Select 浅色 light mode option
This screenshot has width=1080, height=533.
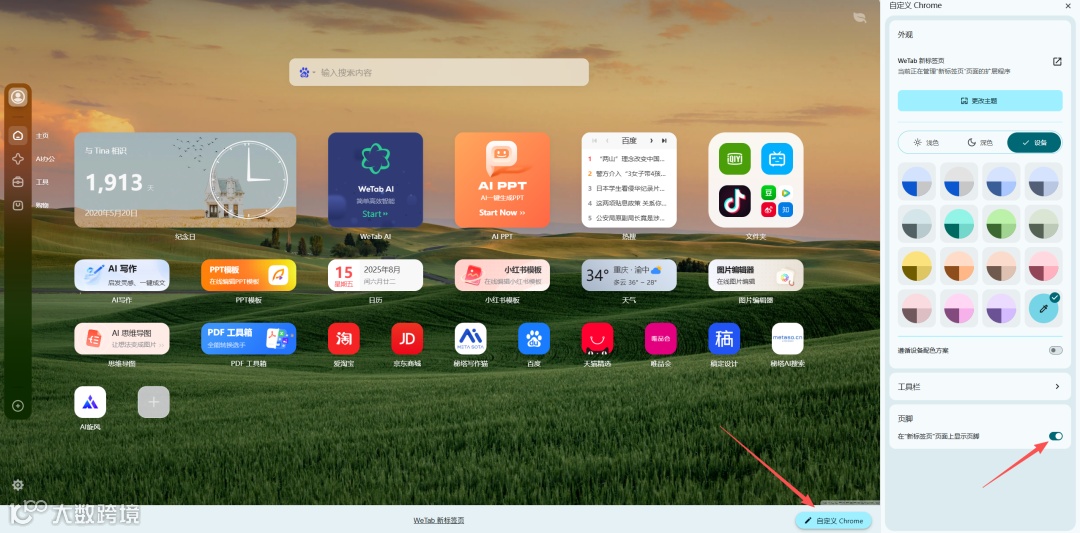click(926, 143)
